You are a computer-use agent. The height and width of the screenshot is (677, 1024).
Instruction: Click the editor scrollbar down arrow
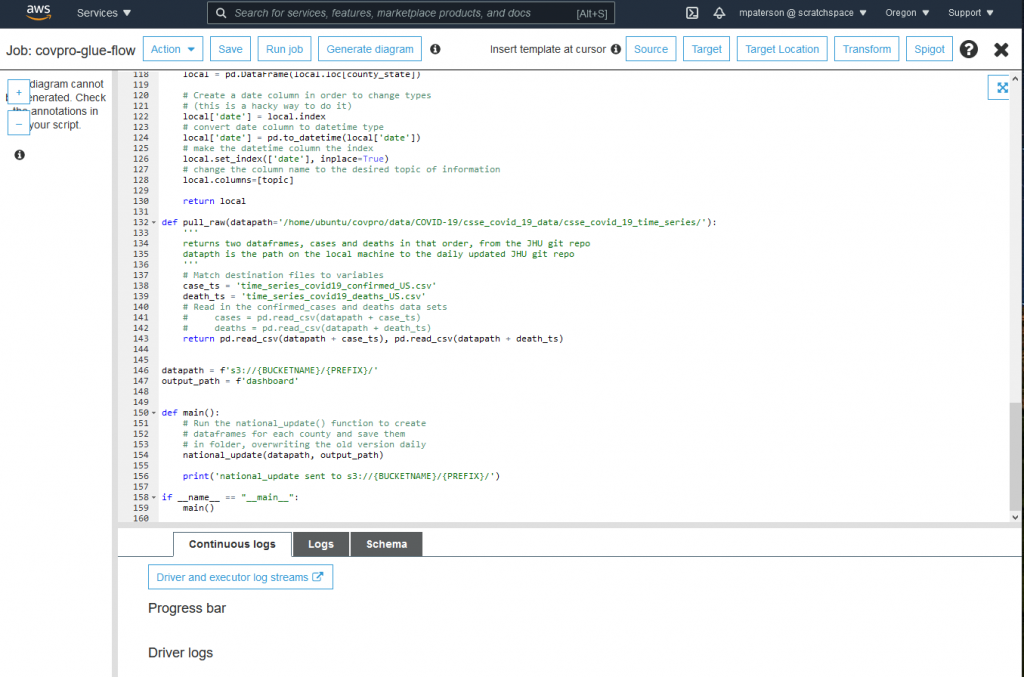(x=1014, y=517)
